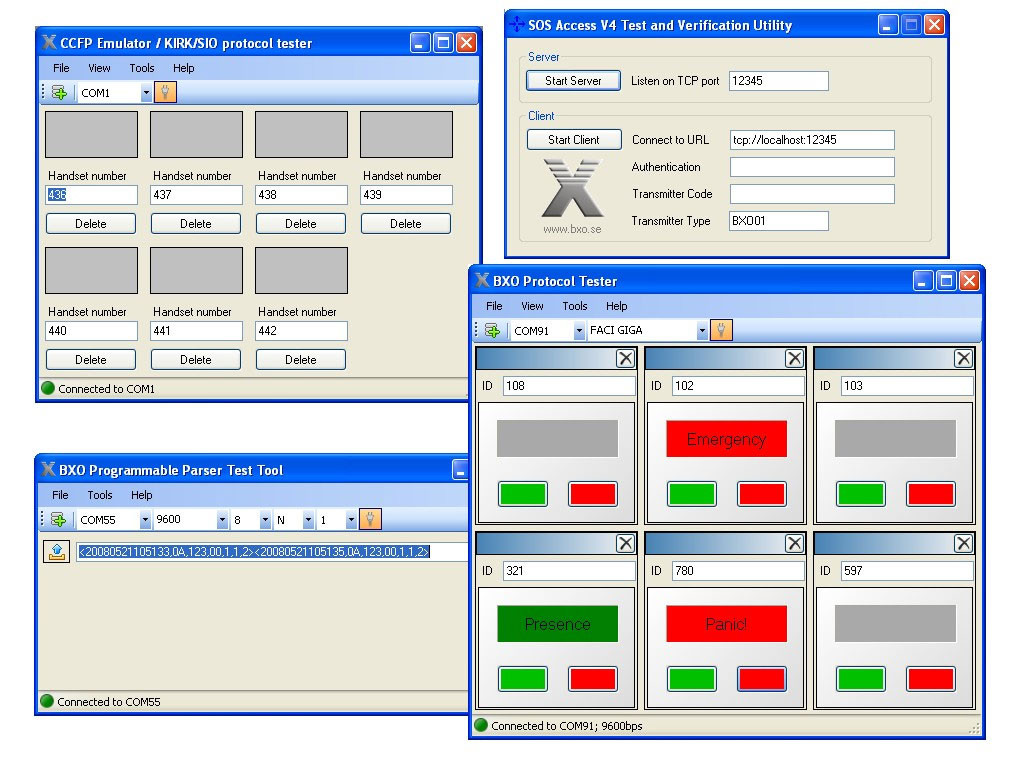Close the ID 103 device panel

point(963,359)
